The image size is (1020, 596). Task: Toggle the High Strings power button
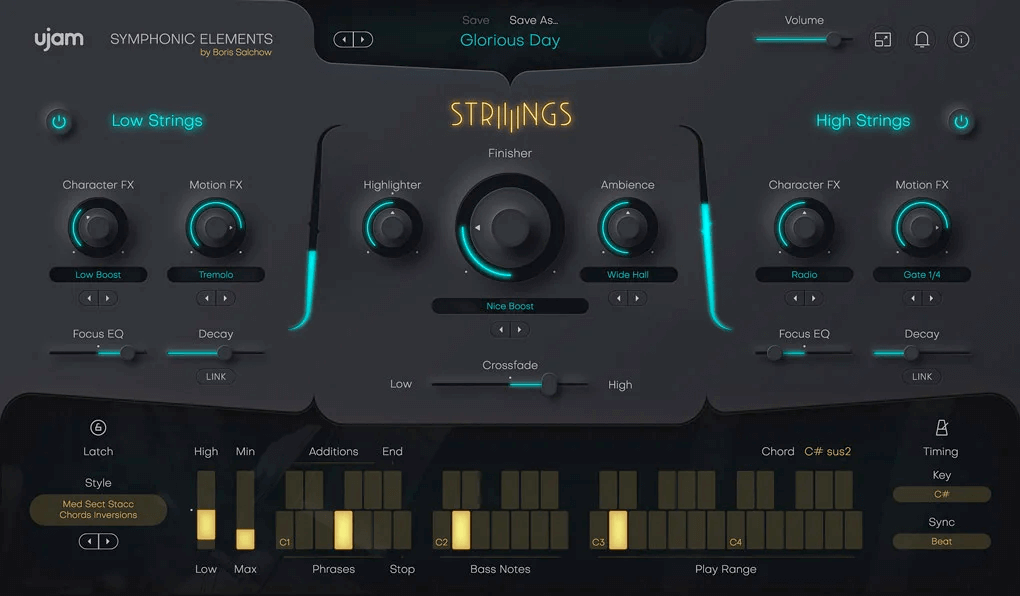coord(959,120)
